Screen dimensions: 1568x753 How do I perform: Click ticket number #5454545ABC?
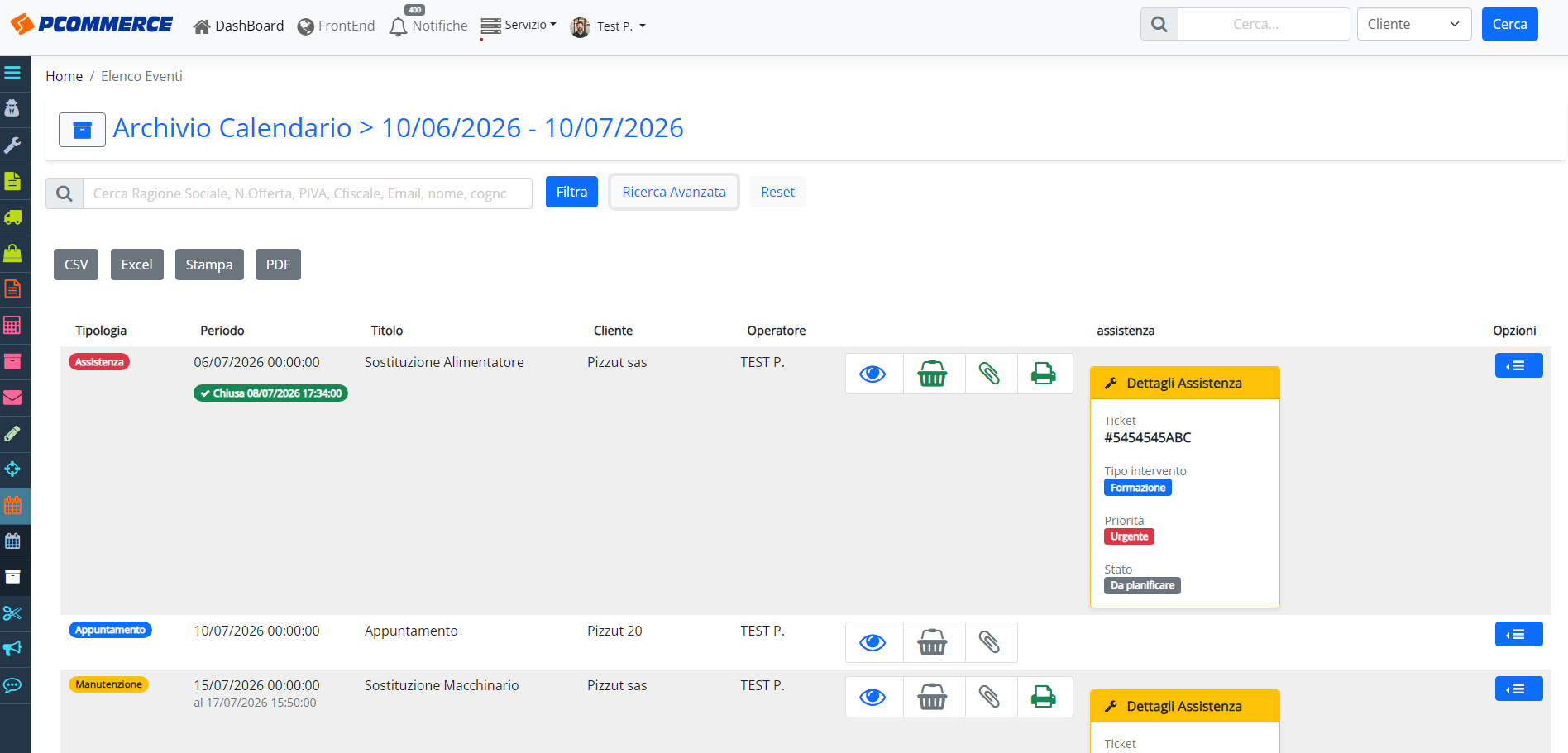(x=1148, y=437)
